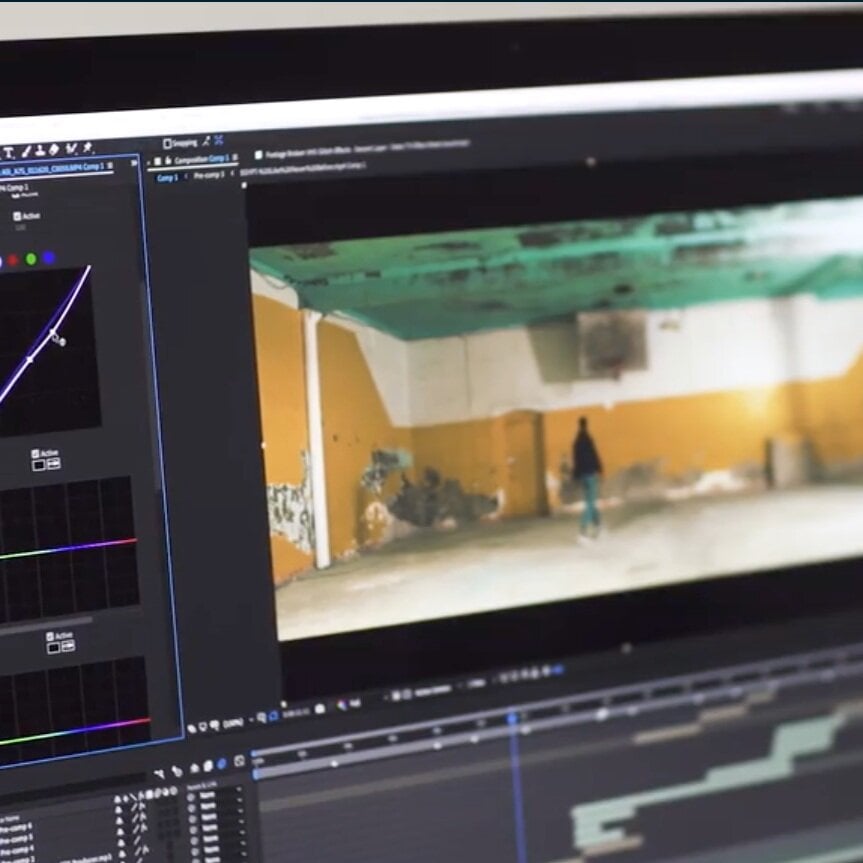Uncheck Active above the bottom hue graph
The image size is (863, 863).
pos(50,635)
